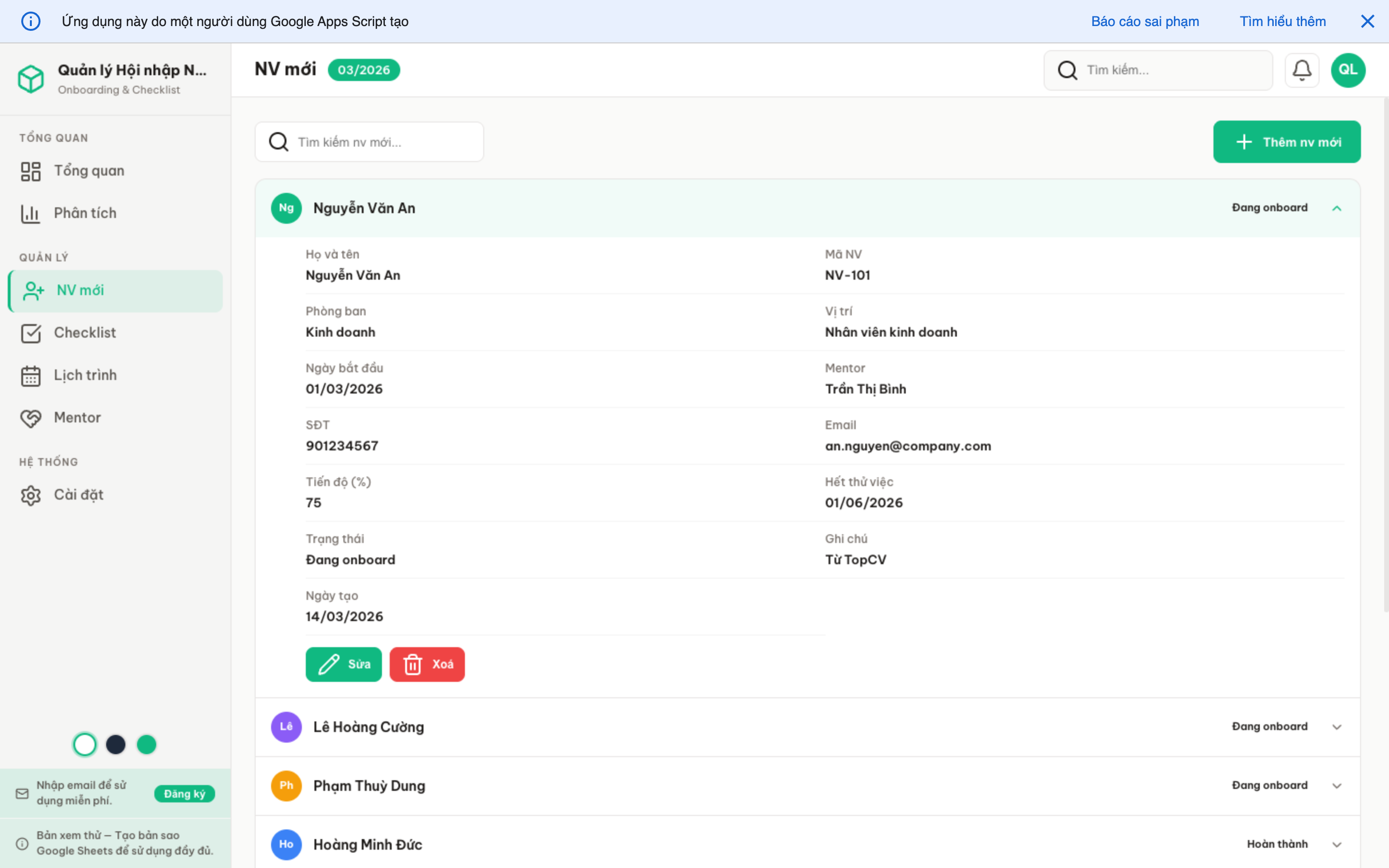Screen dimensions: 1389x868
Task: Toggle the dark theme dot
Action: click(116, 744)
